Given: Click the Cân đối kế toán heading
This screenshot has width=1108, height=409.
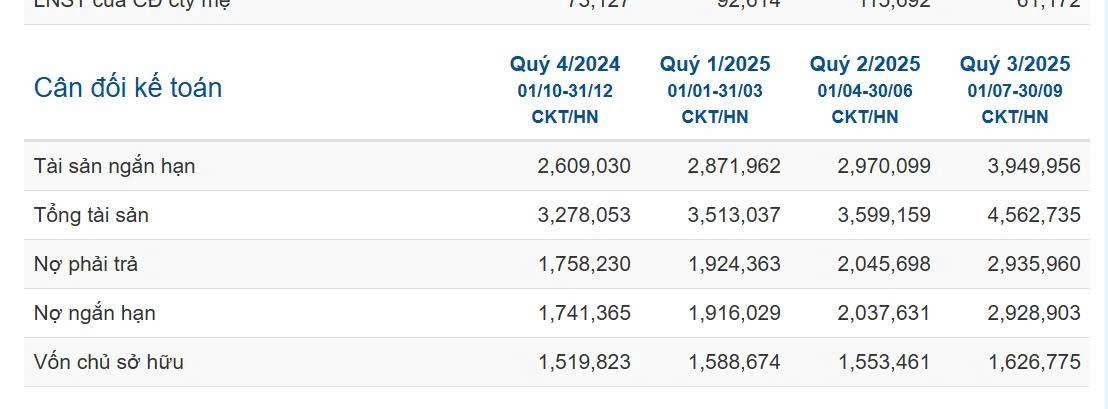Looking at the screenshot, I should [128, 88].
